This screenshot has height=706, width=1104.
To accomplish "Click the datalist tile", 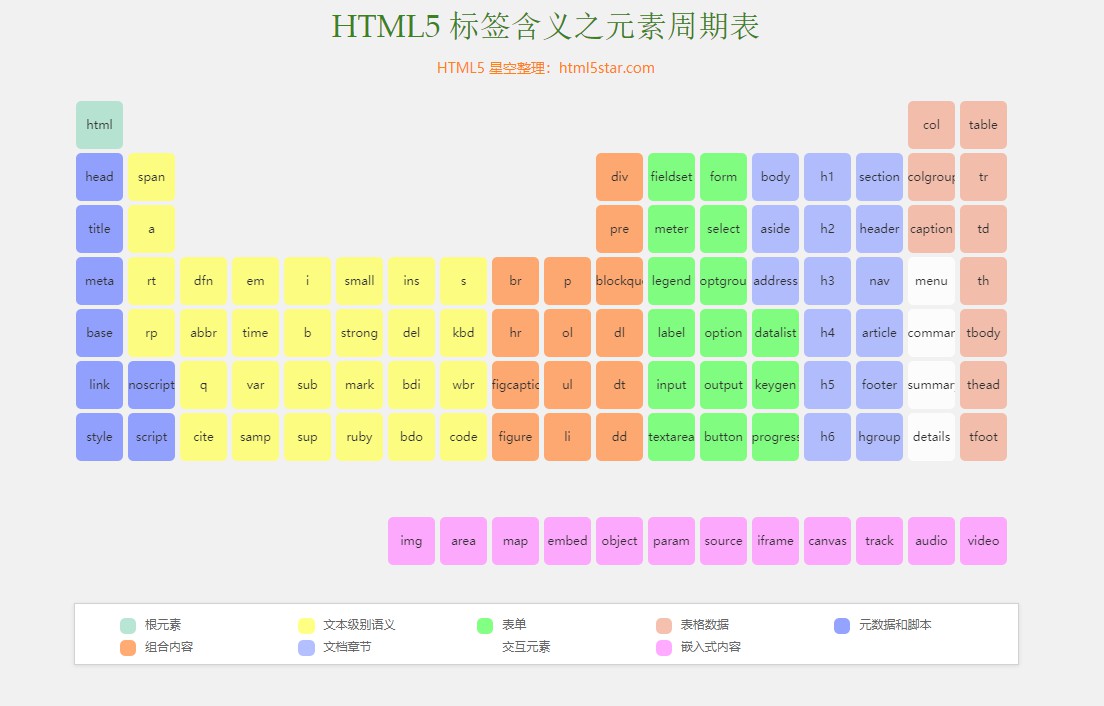I will [775, 333].
